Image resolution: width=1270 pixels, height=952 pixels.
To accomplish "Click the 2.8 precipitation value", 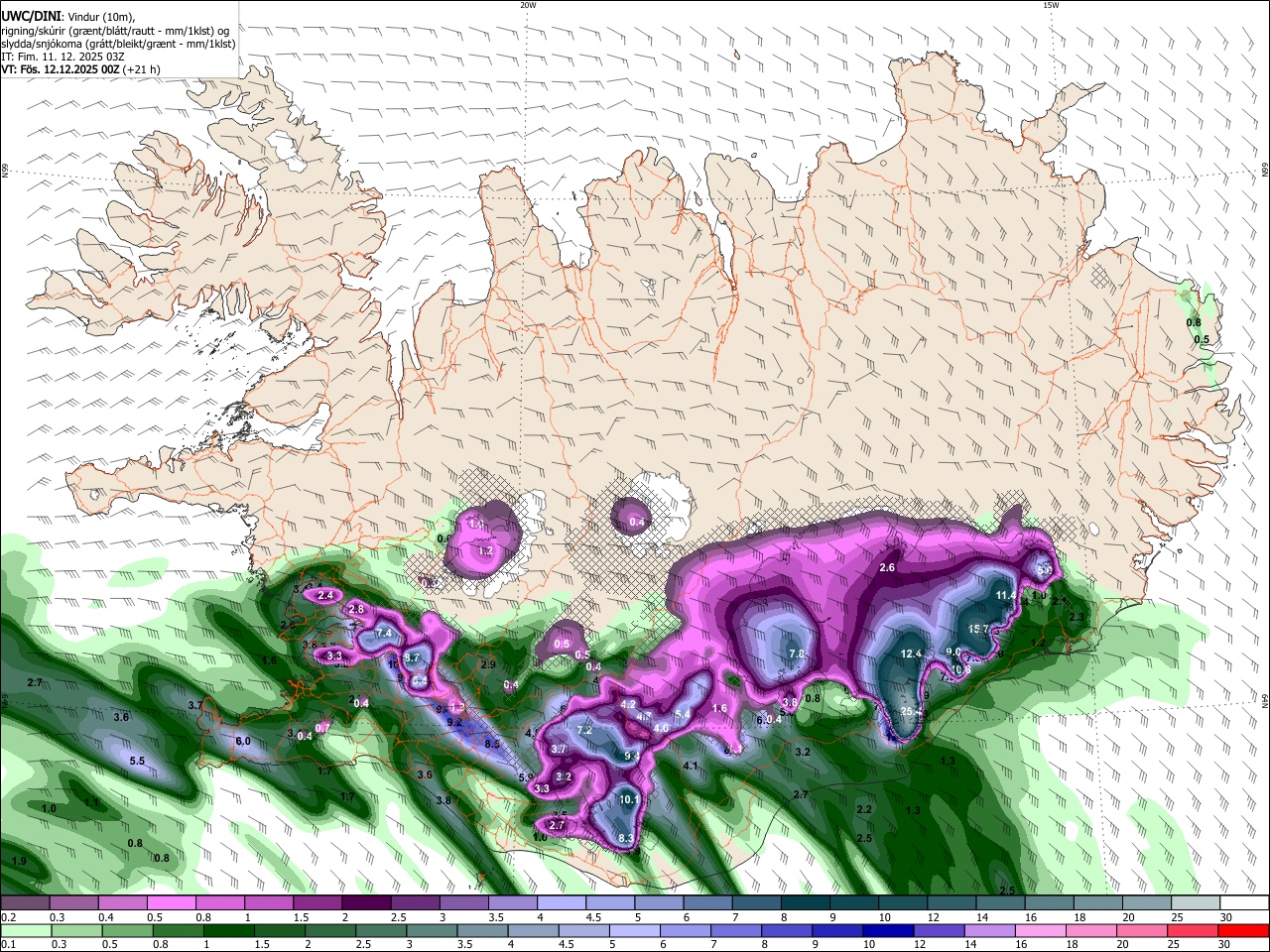I will point(357,608).
